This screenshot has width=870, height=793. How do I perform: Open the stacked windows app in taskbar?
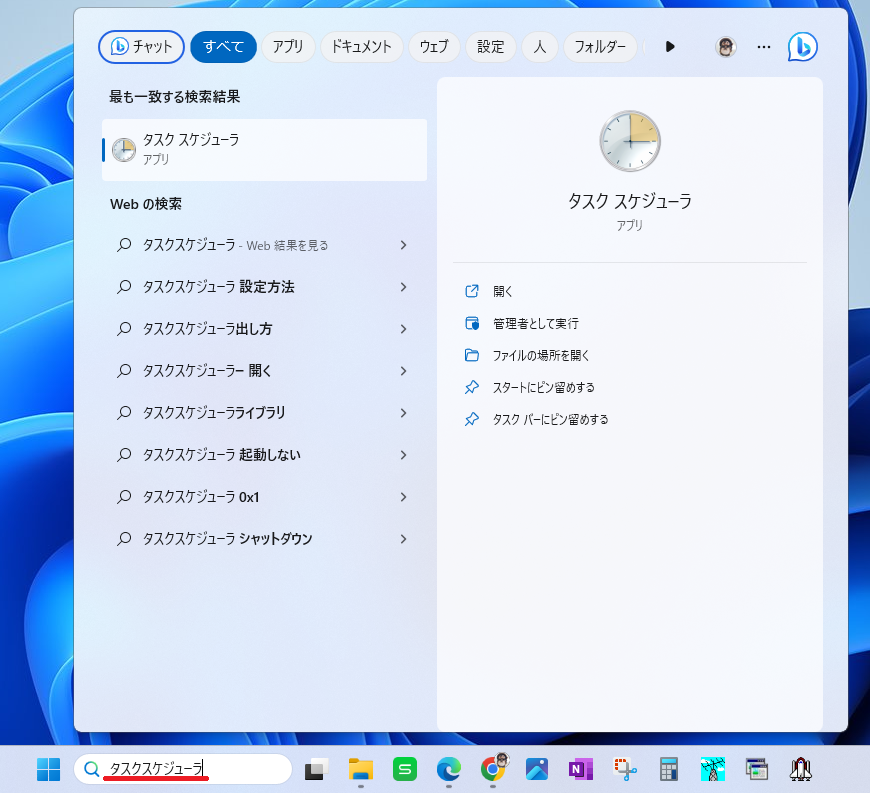[x=756, y=769]
